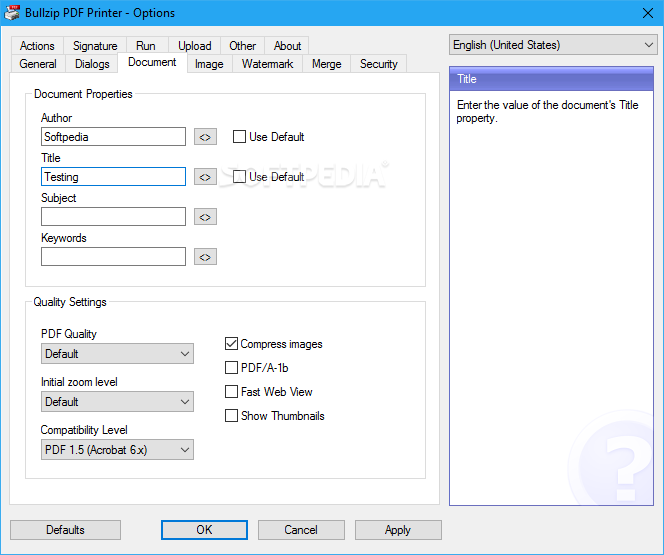
Task: Switch to the General tab
Action: point(38,64)
